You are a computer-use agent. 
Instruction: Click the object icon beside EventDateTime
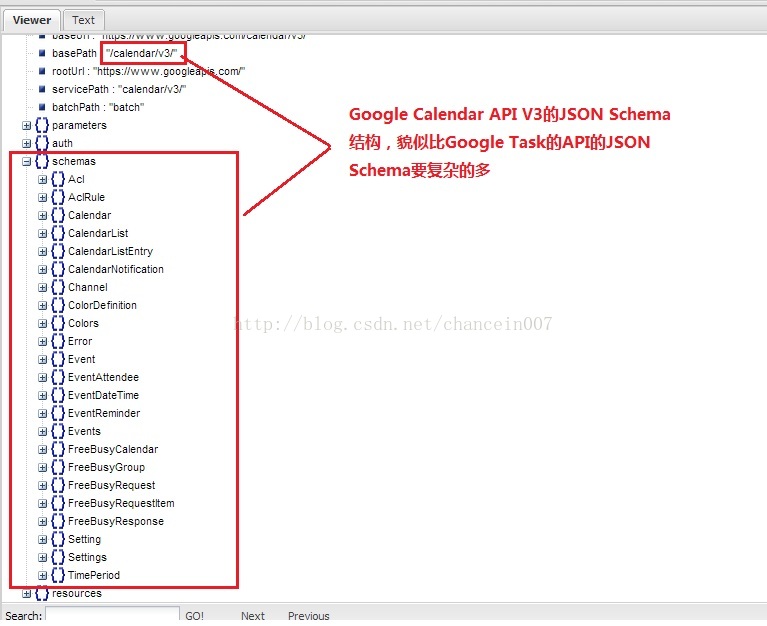pos(58,395)
